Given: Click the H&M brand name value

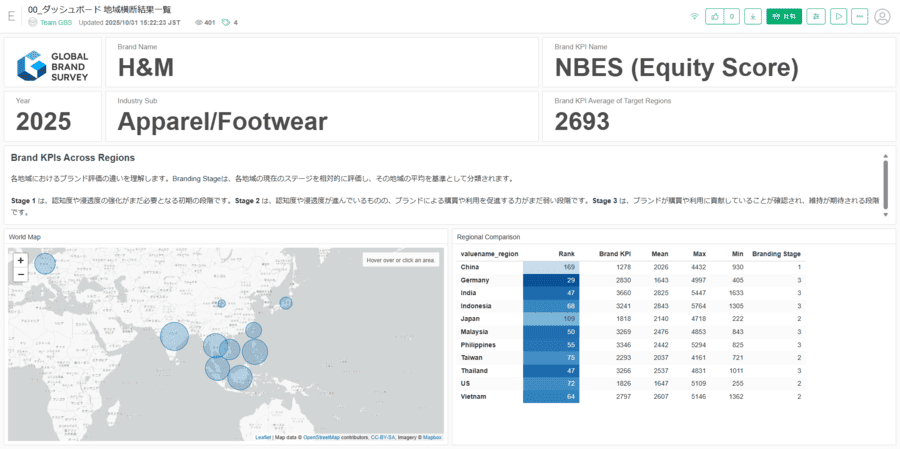Looking at the screenshot, I should [146, 68].
